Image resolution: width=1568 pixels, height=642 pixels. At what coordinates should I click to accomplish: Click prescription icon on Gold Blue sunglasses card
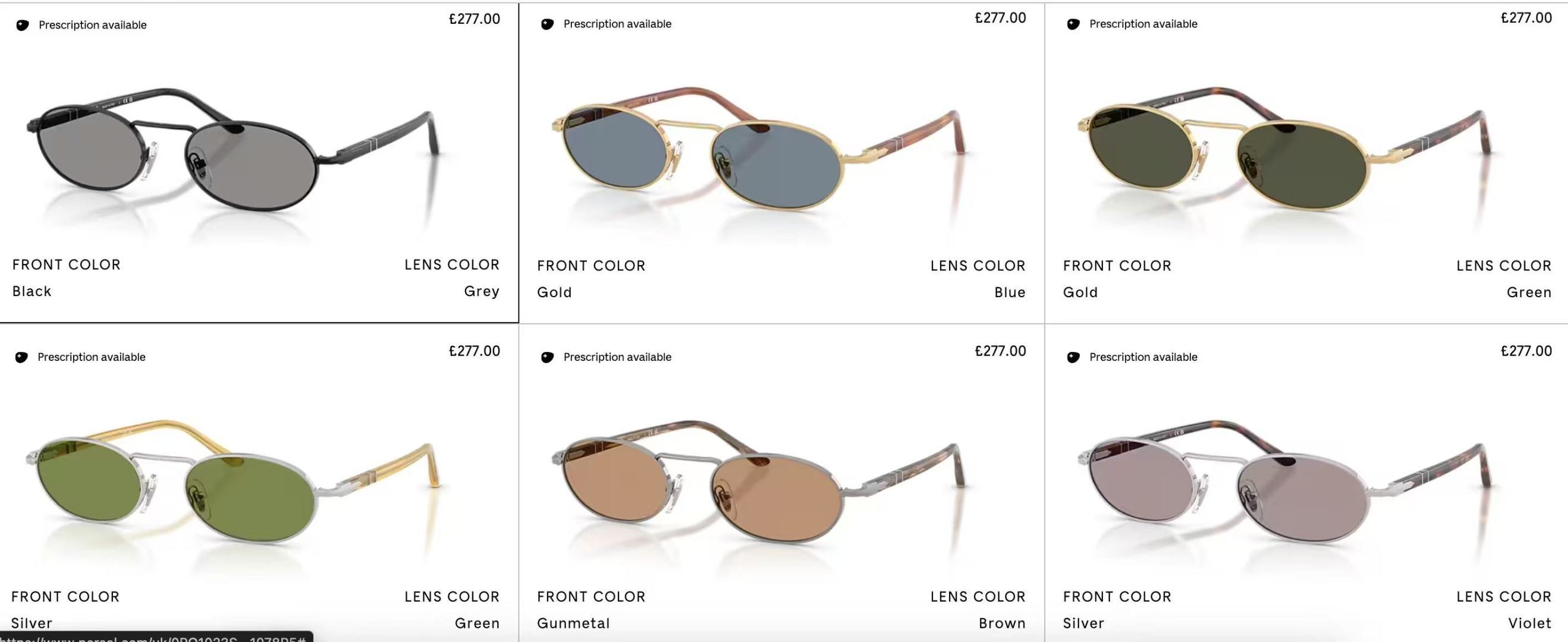click(547, 24)
